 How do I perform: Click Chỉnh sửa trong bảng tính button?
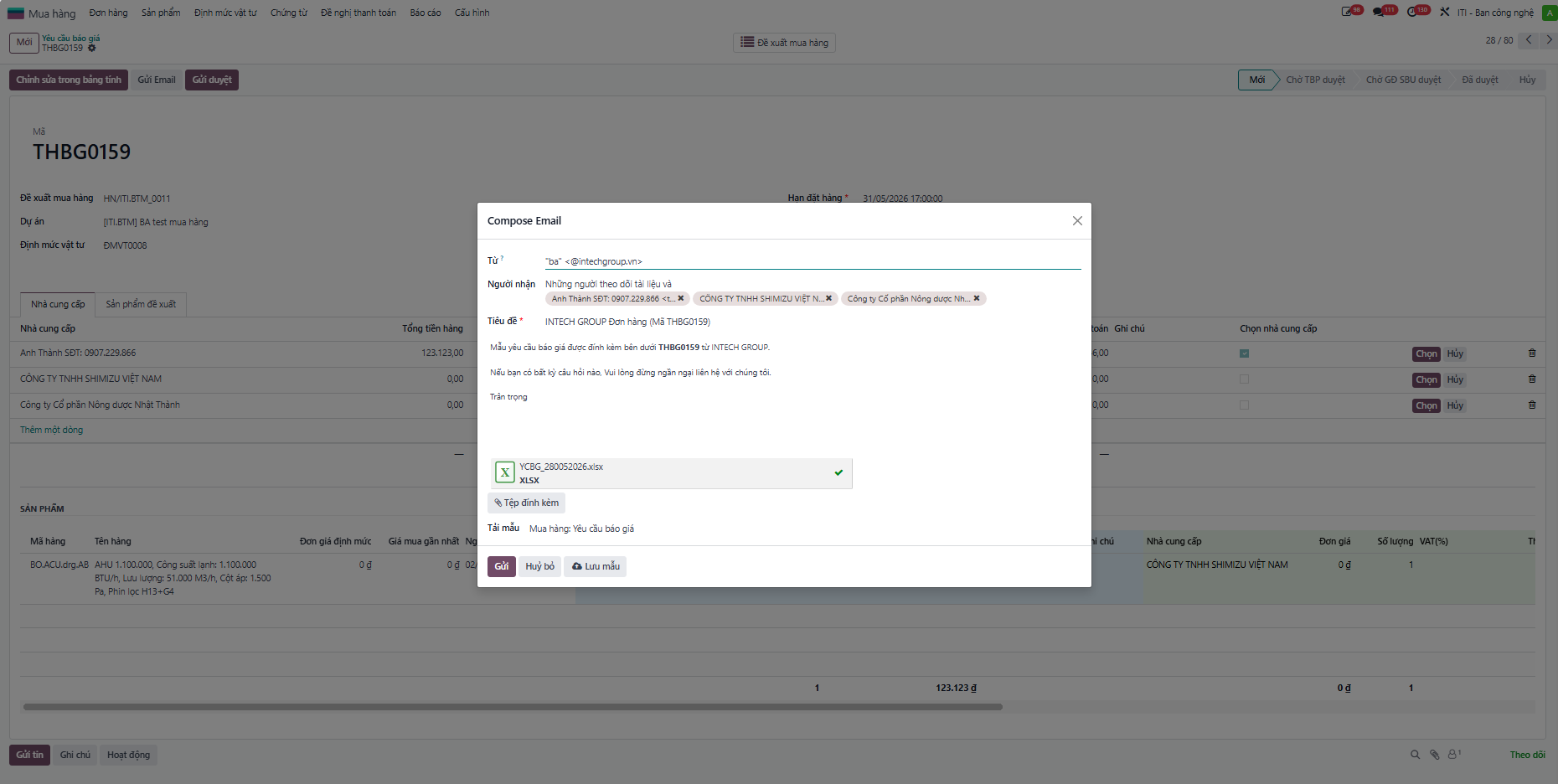69,80
